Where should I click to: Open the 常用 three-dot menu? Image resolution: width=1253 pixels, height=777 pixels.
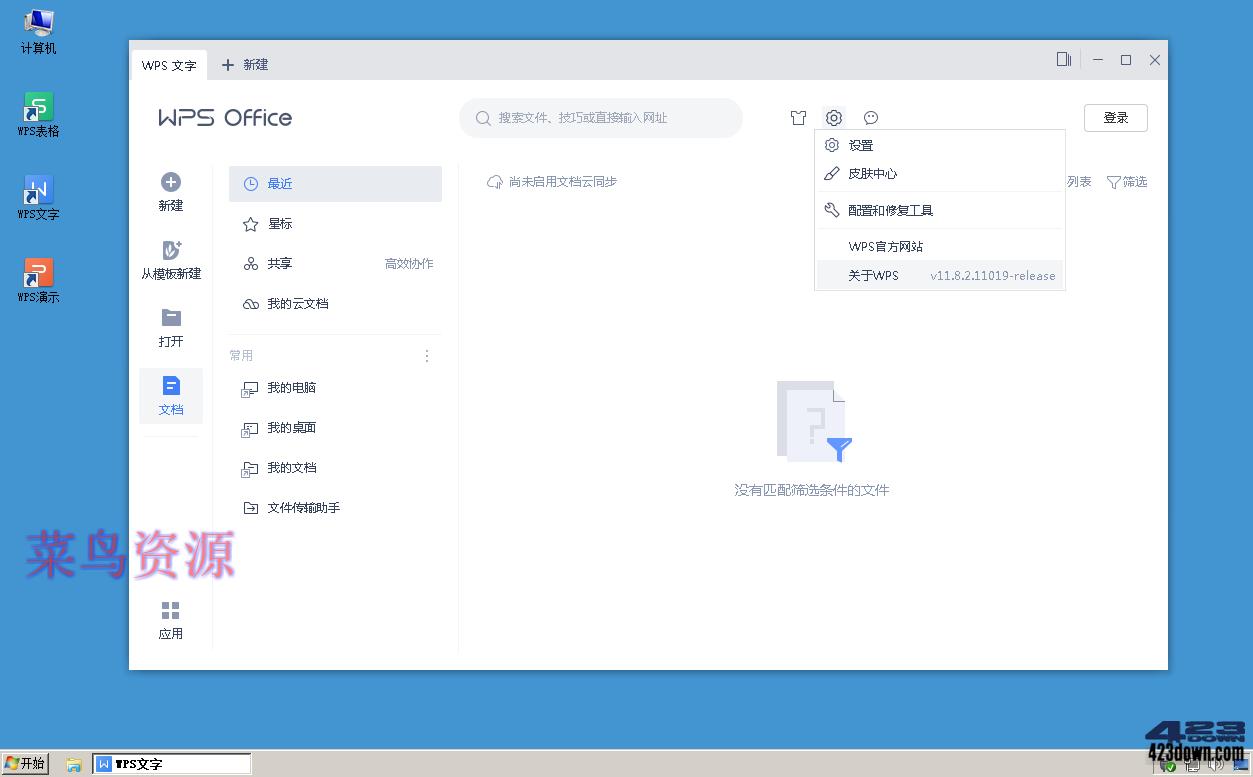(426, 355)
